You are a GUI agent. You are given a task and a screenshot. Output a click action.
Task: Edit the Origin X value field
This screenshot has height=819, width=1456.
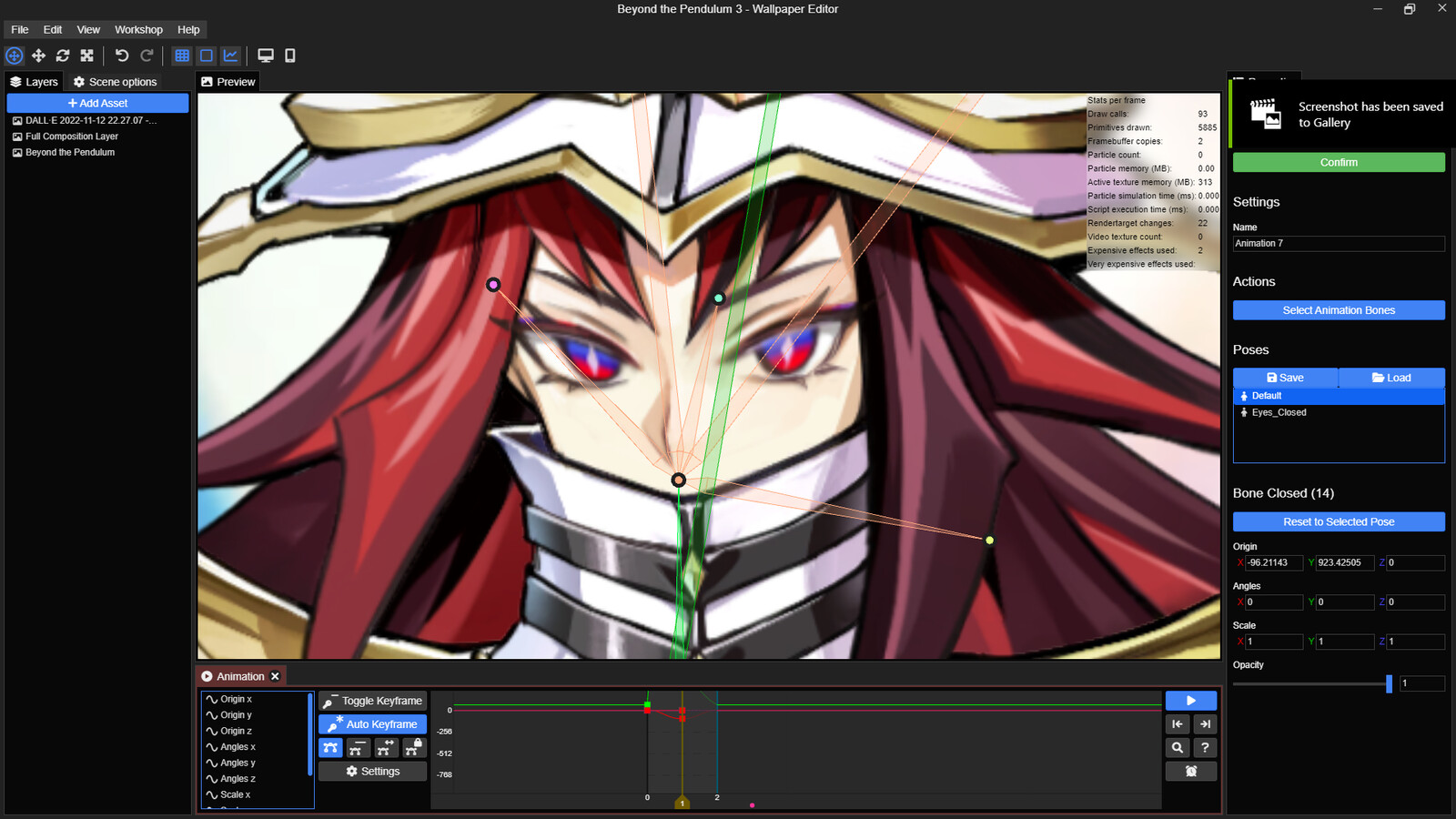pos(1274,562)
